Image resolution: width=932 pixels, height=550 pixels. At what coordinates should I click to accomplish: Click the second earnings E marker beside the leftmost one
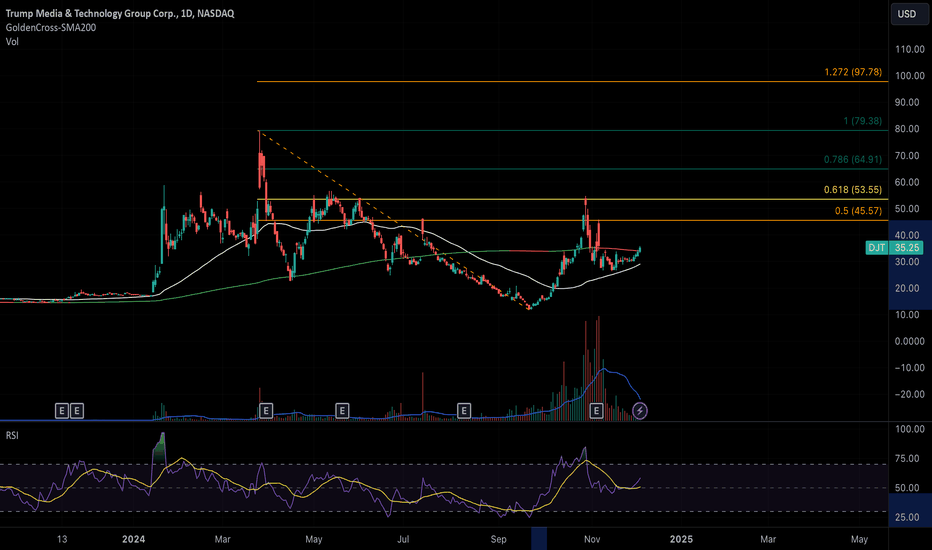point(77,410)
